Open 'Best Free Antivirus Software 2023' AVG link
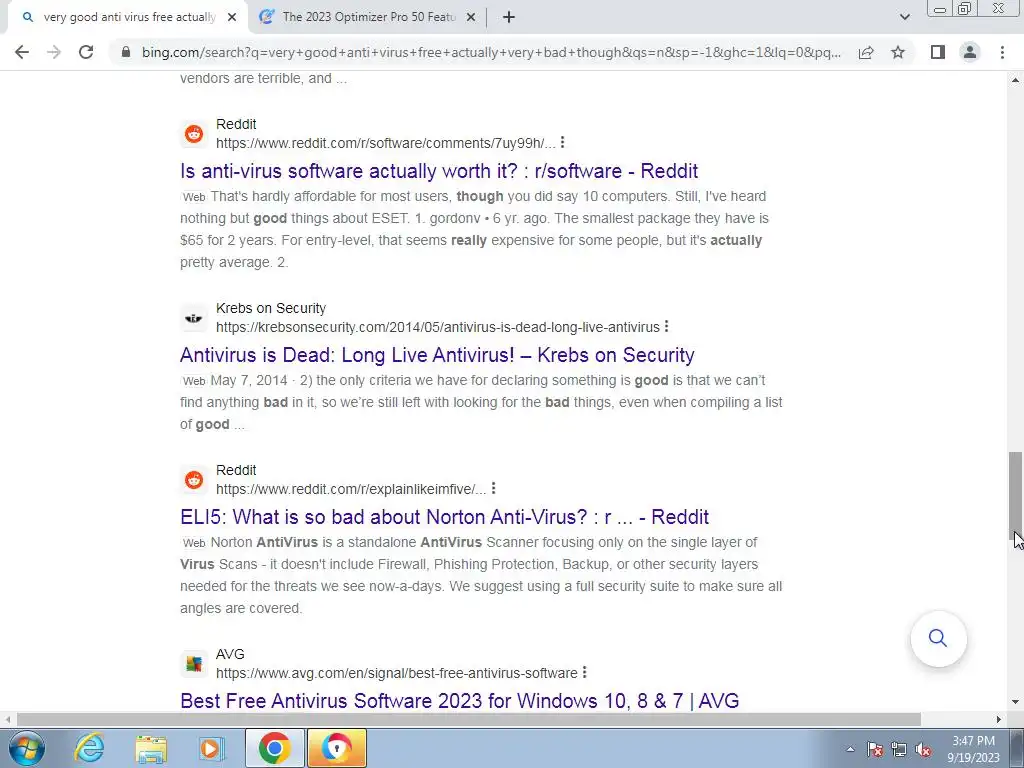Image resolution: width=1024 pixels, height=768 pixels. pyautogui.click(x=460, y=701)
